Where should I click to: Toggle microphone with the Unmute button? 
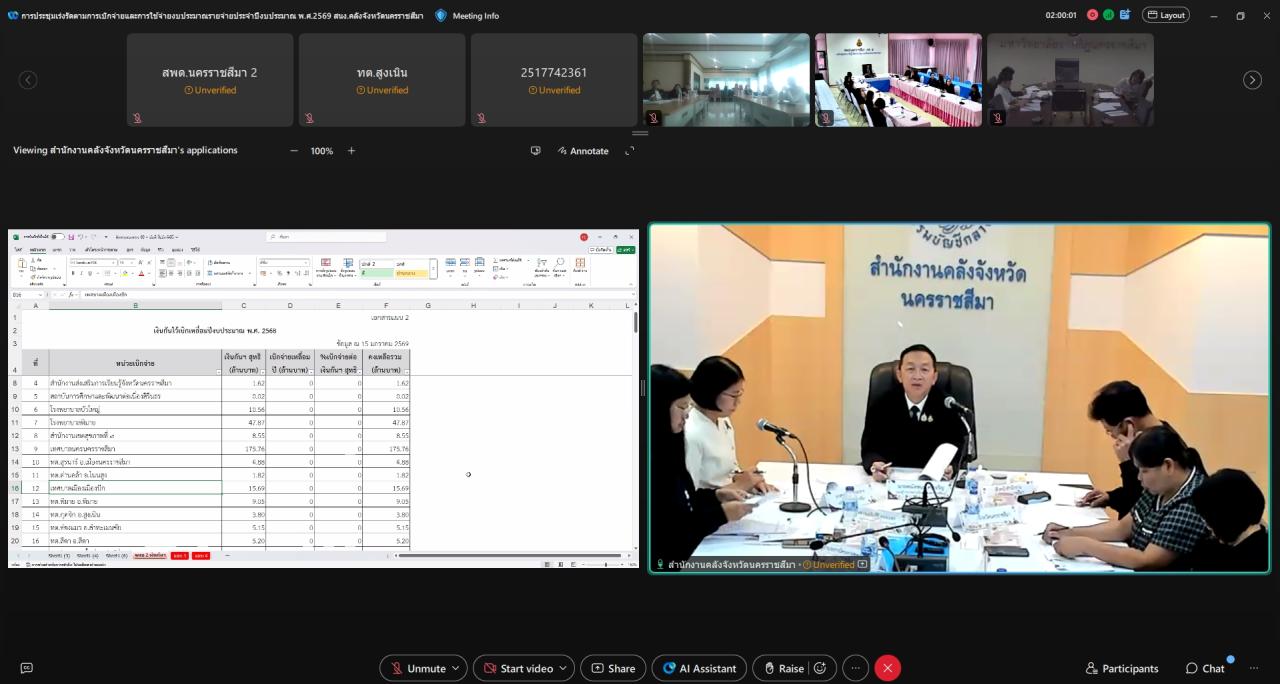tap(416, 668)
